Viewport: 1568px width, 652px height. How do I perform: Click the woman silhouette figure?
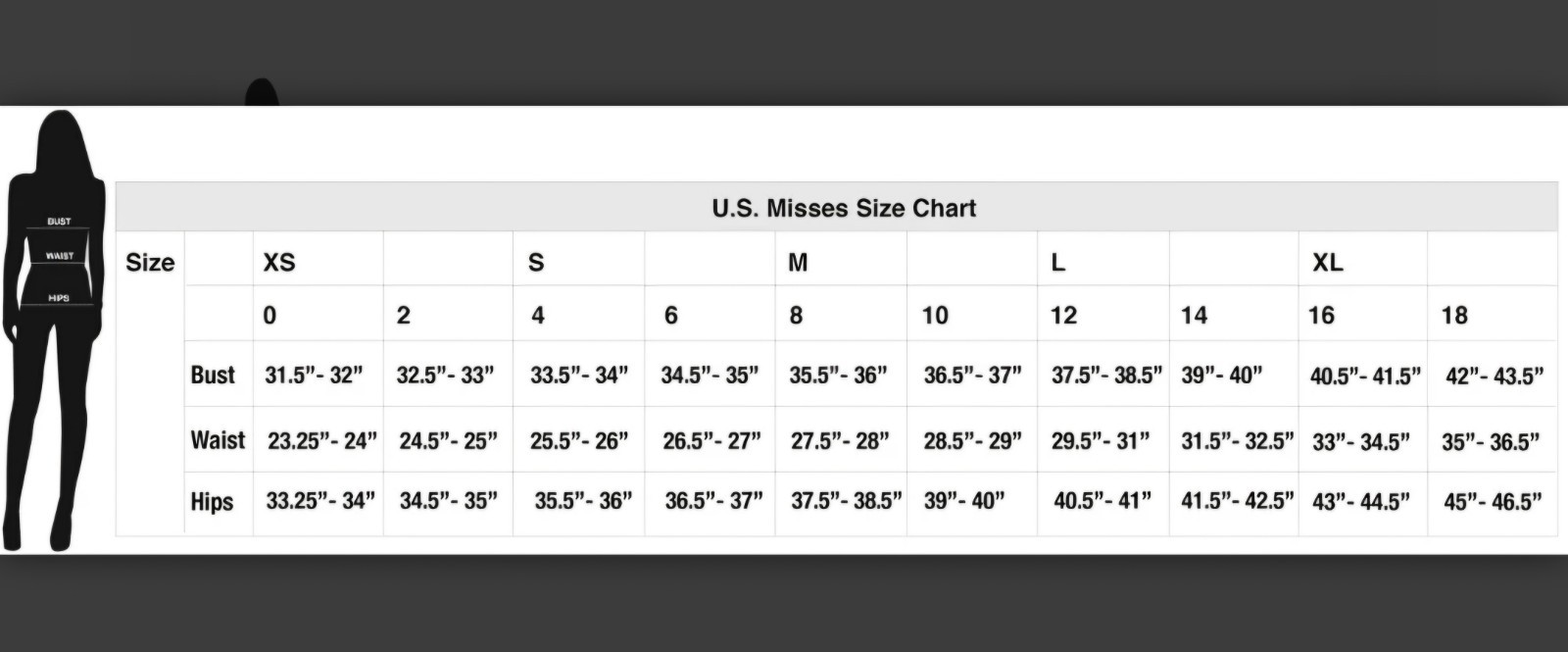point(54,328)
